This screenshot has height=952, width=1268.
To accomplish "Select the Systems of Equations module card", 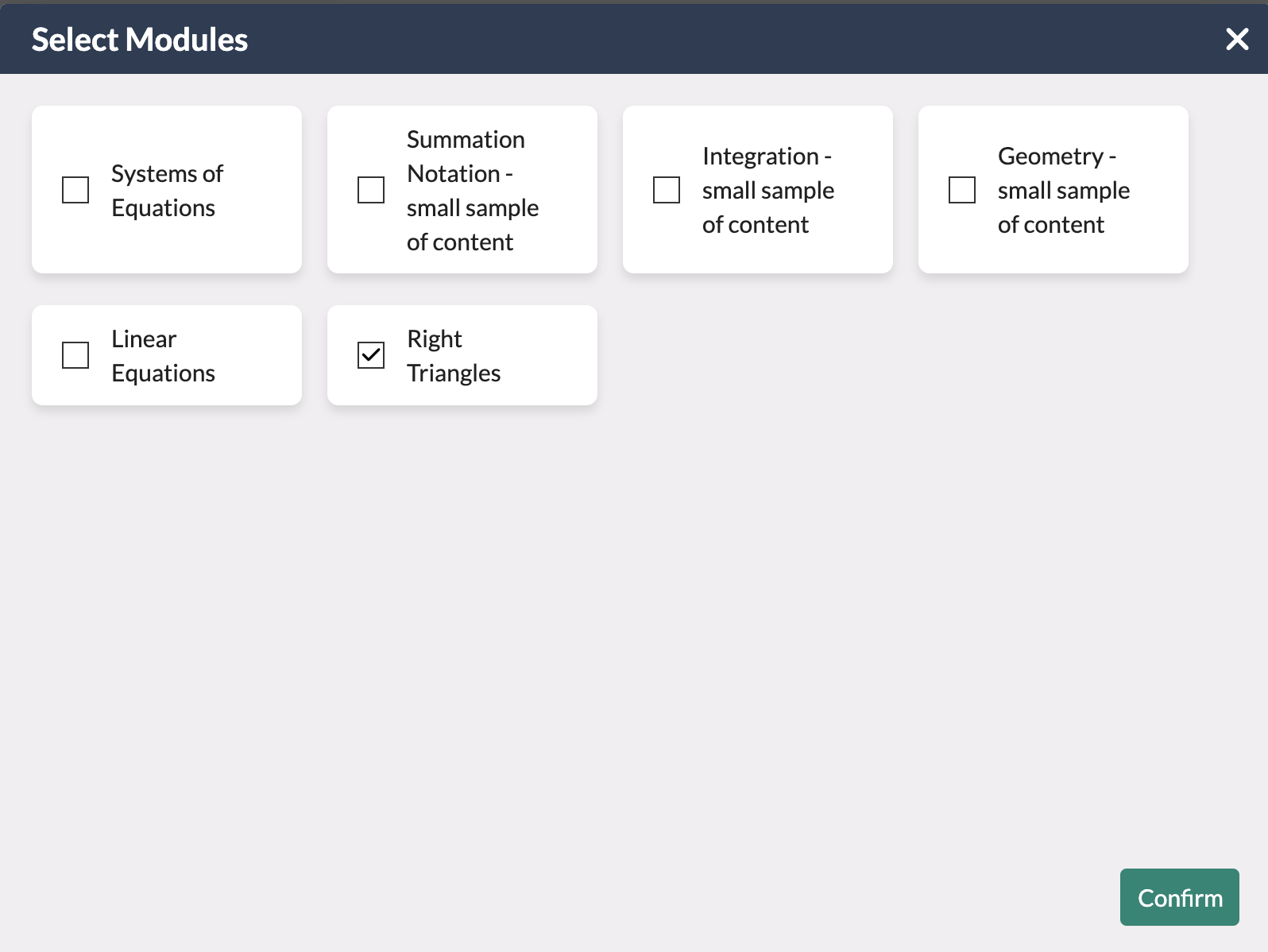I will 166,190.
